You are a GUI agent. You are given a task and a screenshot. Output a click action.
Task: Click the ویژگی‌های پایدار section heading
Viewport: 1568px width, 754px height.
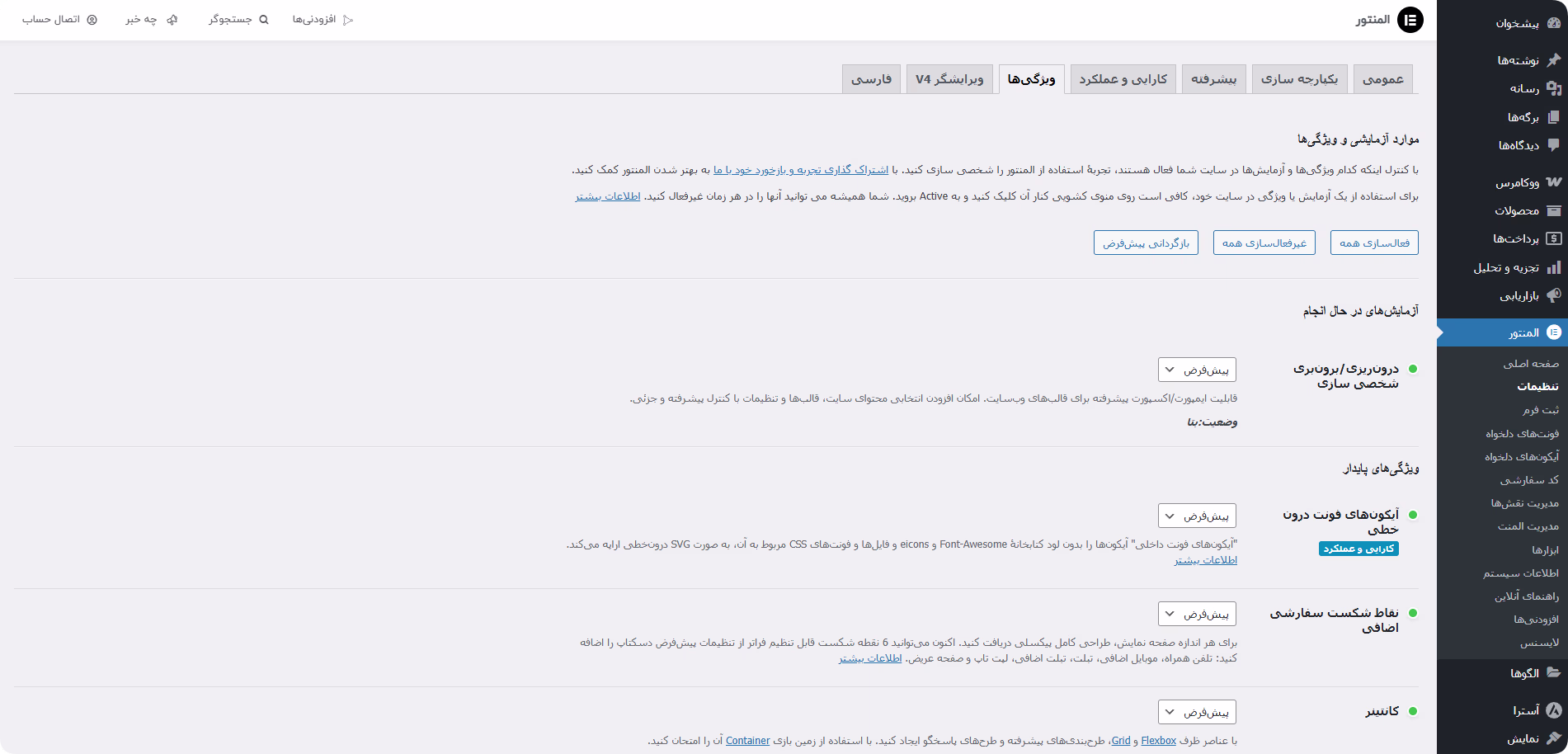[1381, 469]
